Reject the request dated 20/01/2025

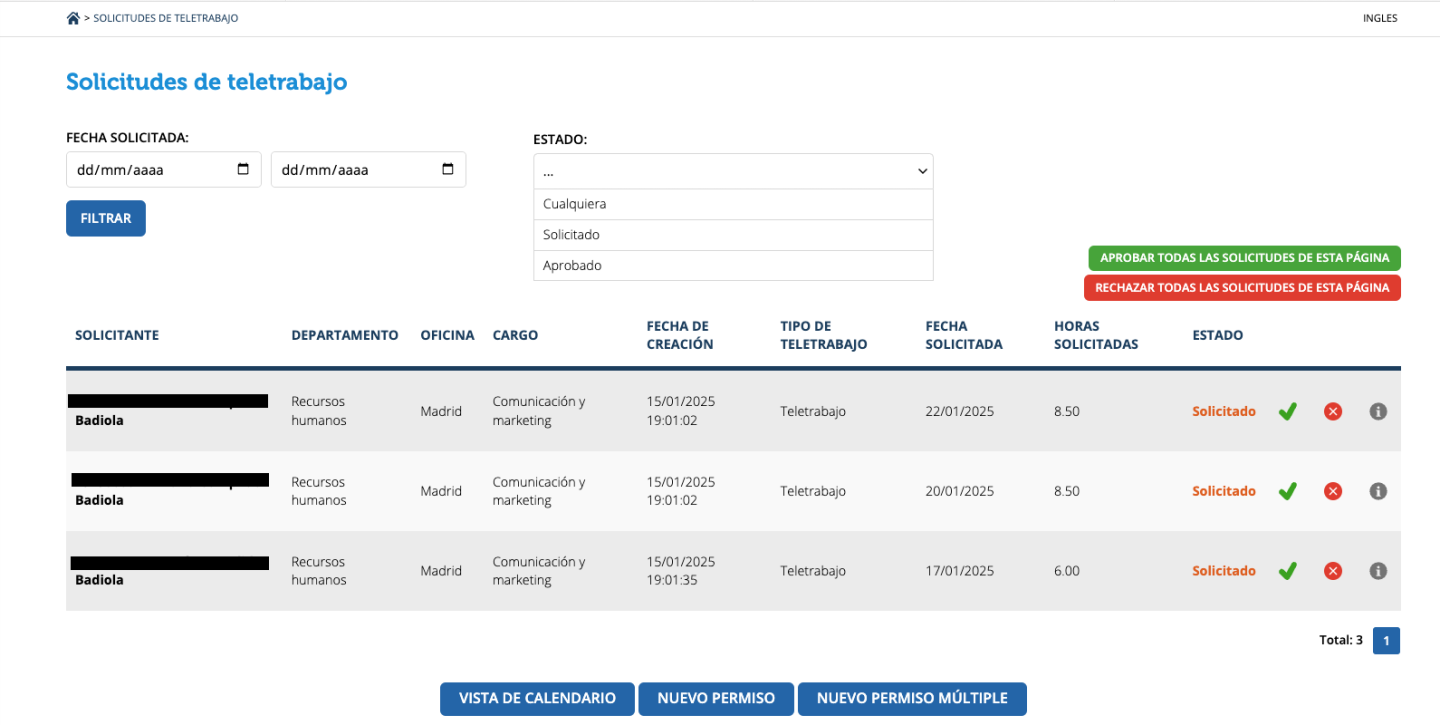[x=1333, y=491]
